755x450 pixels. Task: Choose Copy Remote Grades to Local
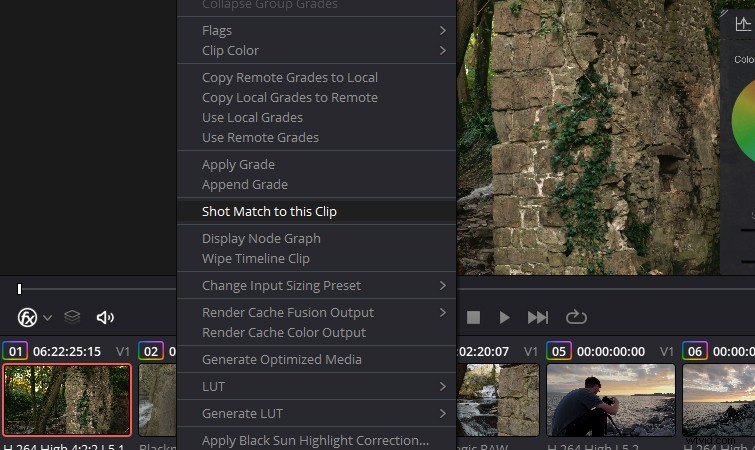pyautogui.click(x=316, y=77)
